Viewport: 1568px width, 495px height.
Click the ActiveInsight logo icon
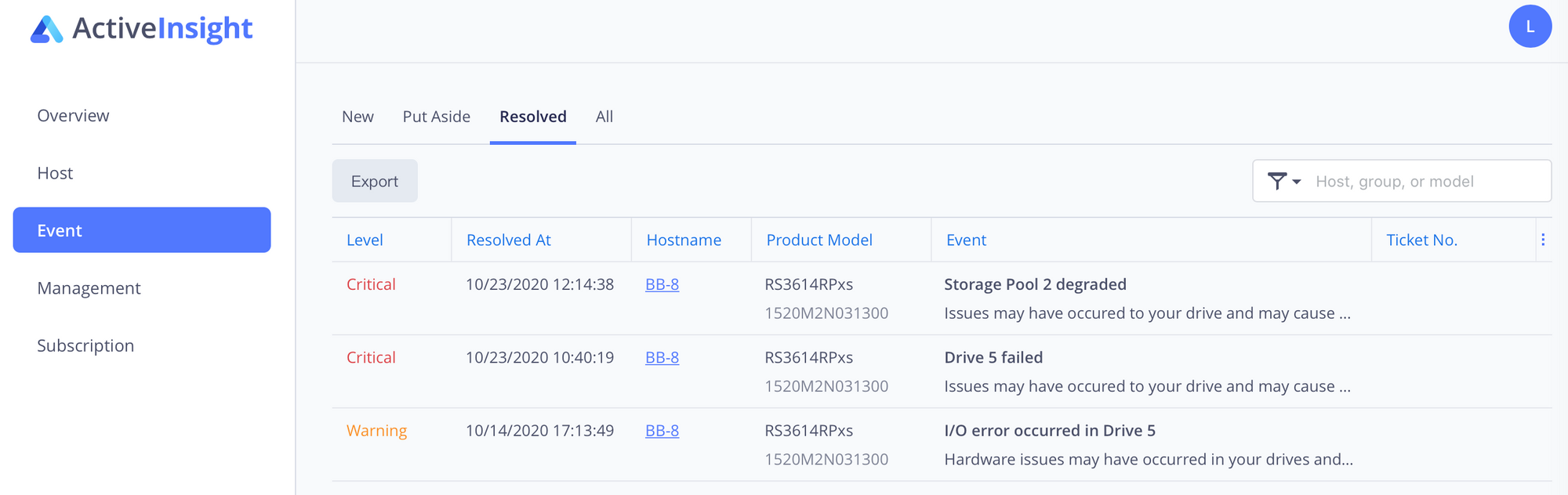tap(46, 29)
